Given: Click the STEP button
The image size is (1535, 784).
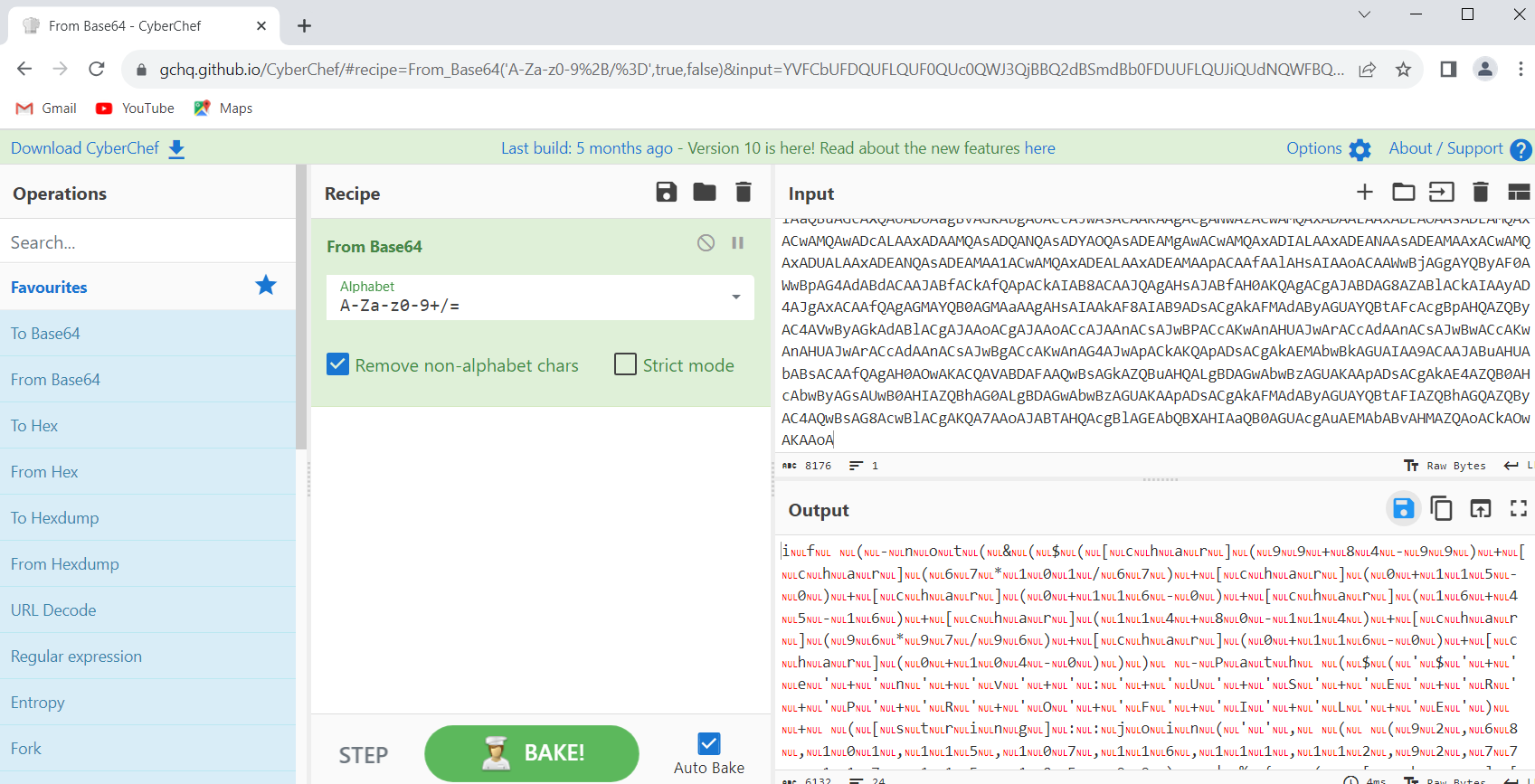Looking at the screenshot, I should point(364,755).
